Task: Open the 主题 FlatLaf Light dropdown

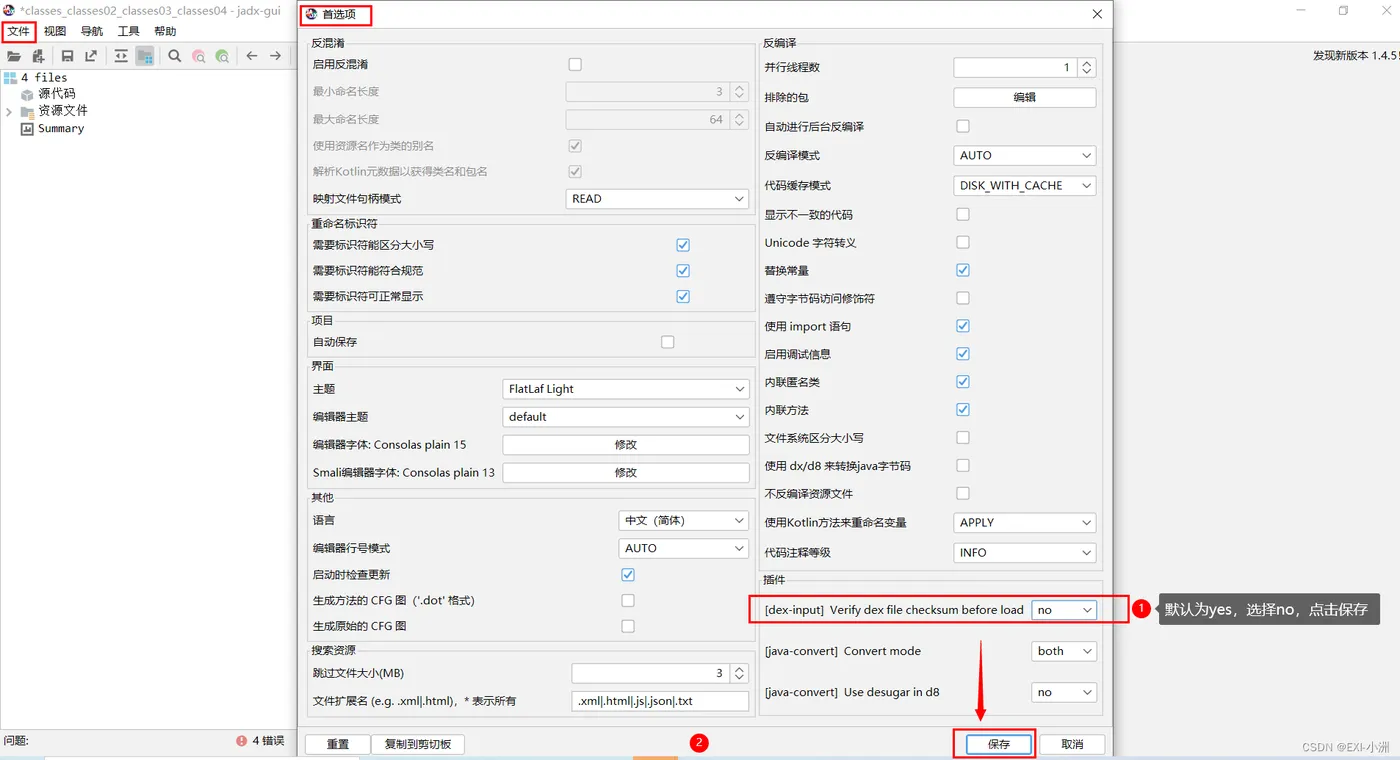Action: (x=626, y=389)
